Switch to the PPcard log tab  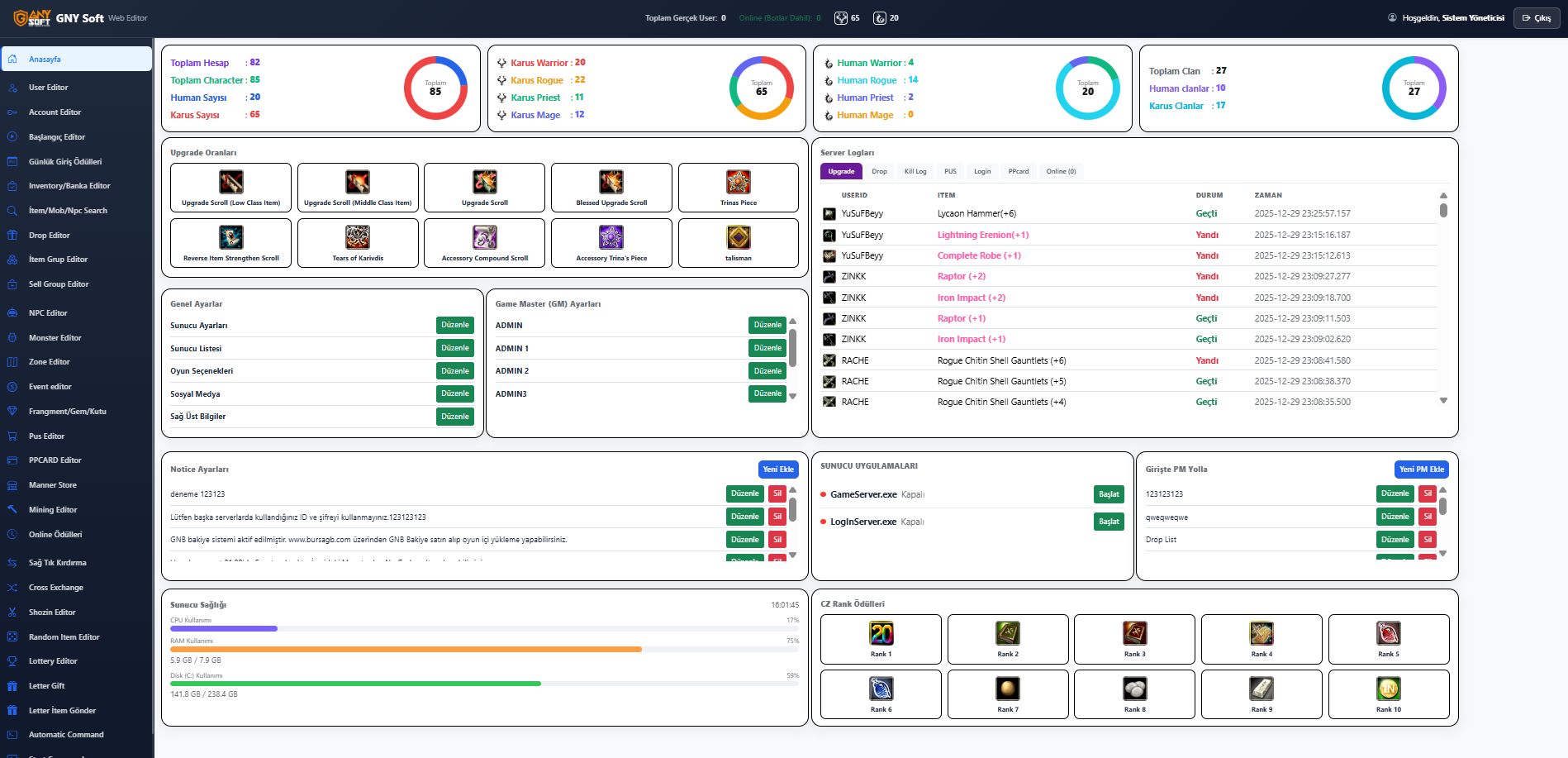click(x=1019, y=171)
